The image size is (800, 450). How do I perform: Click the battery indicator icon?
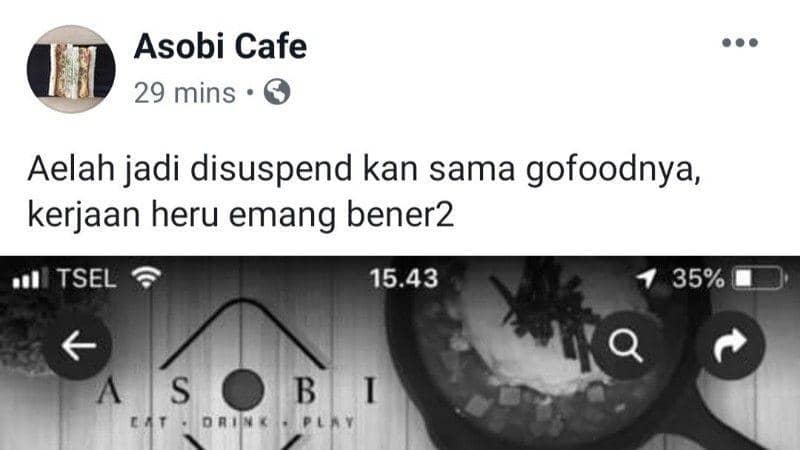point(759,279)
